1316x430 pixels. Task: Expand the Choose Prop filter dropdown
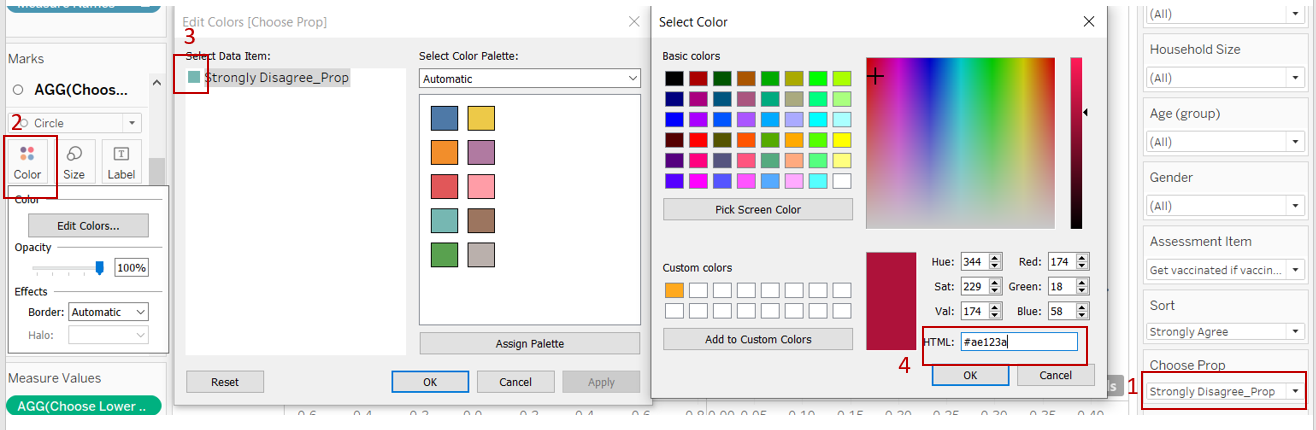tap(1225, 391)
